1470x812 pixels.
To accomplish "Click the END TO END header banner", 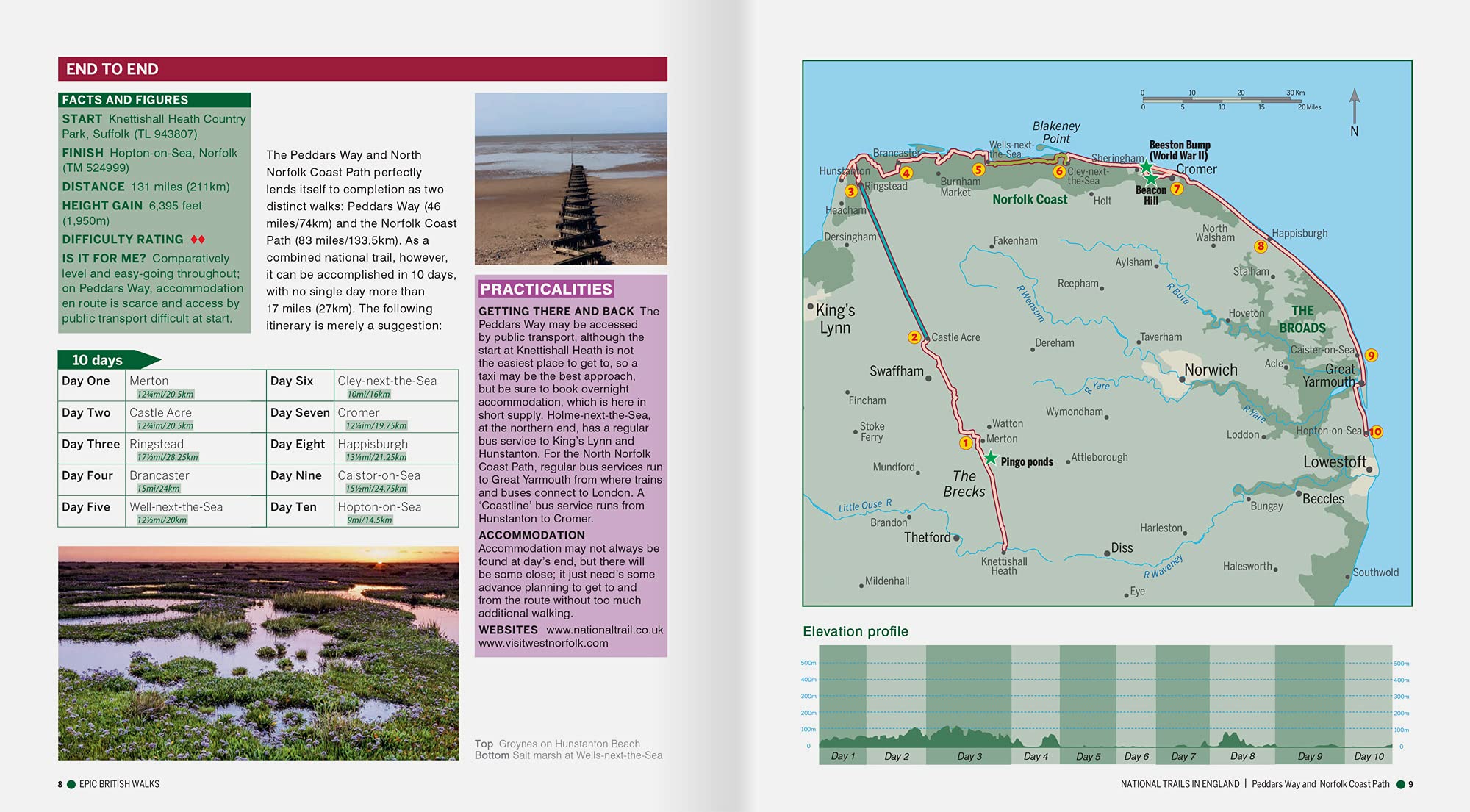I will coord(362,69).
